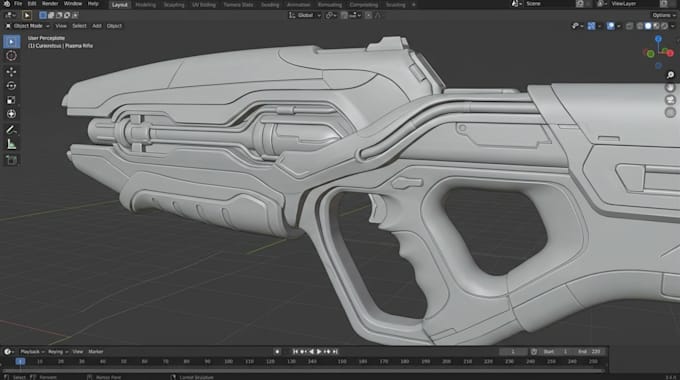Select the Select Box tool in the left toolbar

click(x=11, y=42)
